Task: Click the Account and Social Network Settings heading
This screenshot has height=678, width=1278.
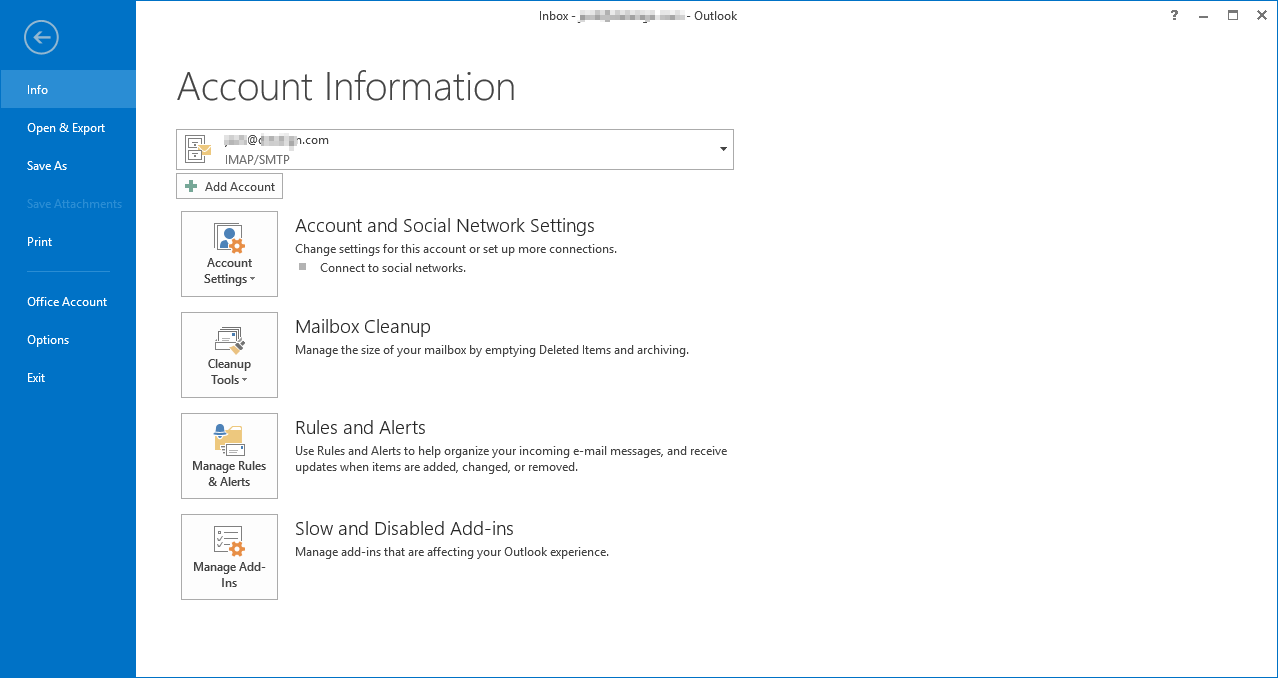Action: [x=445, y=226]
